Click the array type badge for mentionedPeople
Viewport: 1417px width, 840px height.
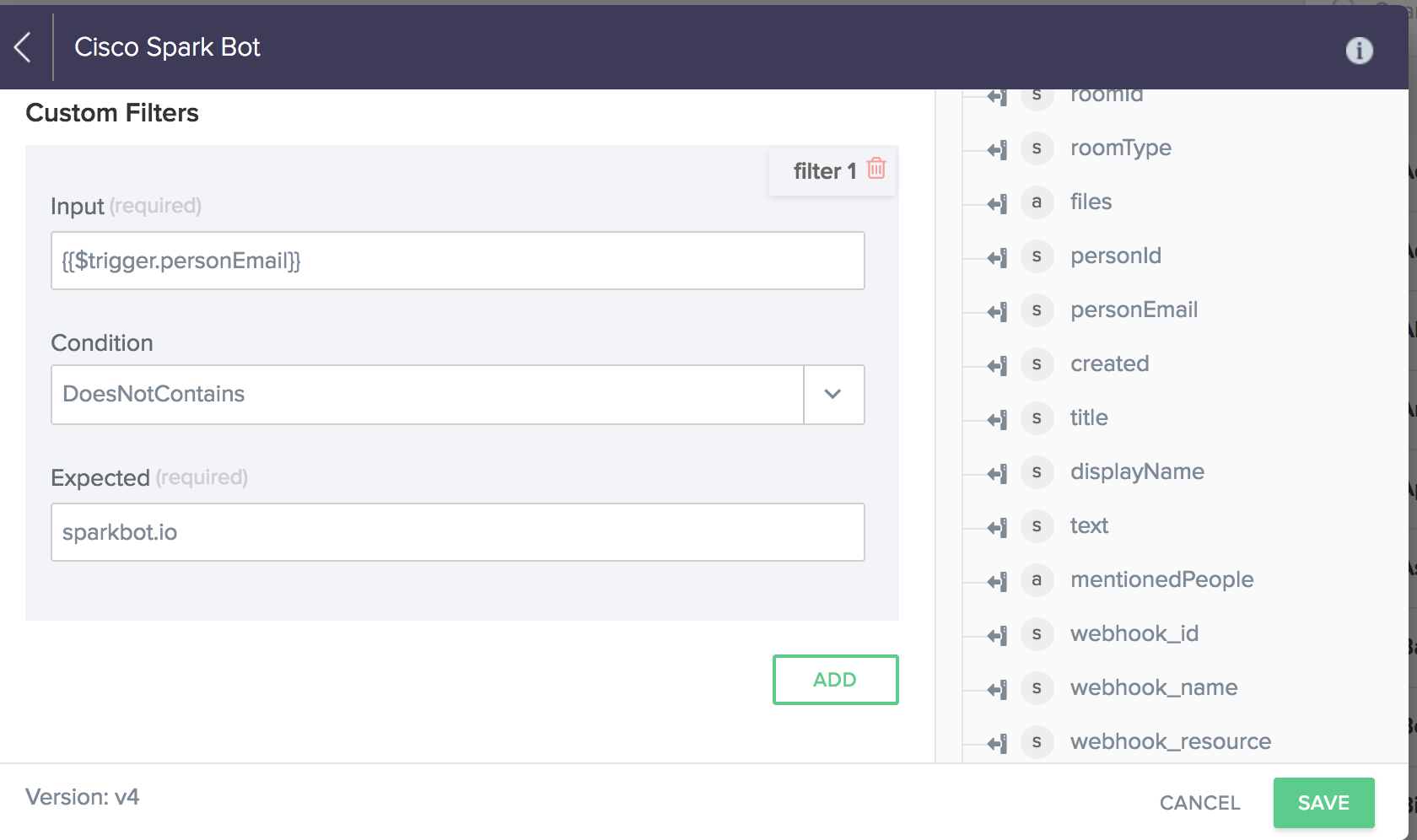coord(1037,580)
